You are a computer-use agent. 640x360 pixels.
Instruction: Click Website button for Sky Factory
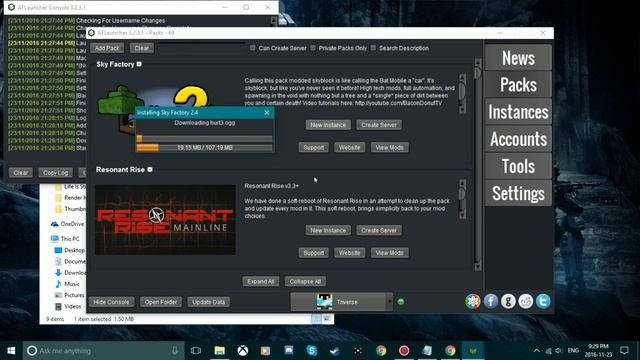[349, 147]
